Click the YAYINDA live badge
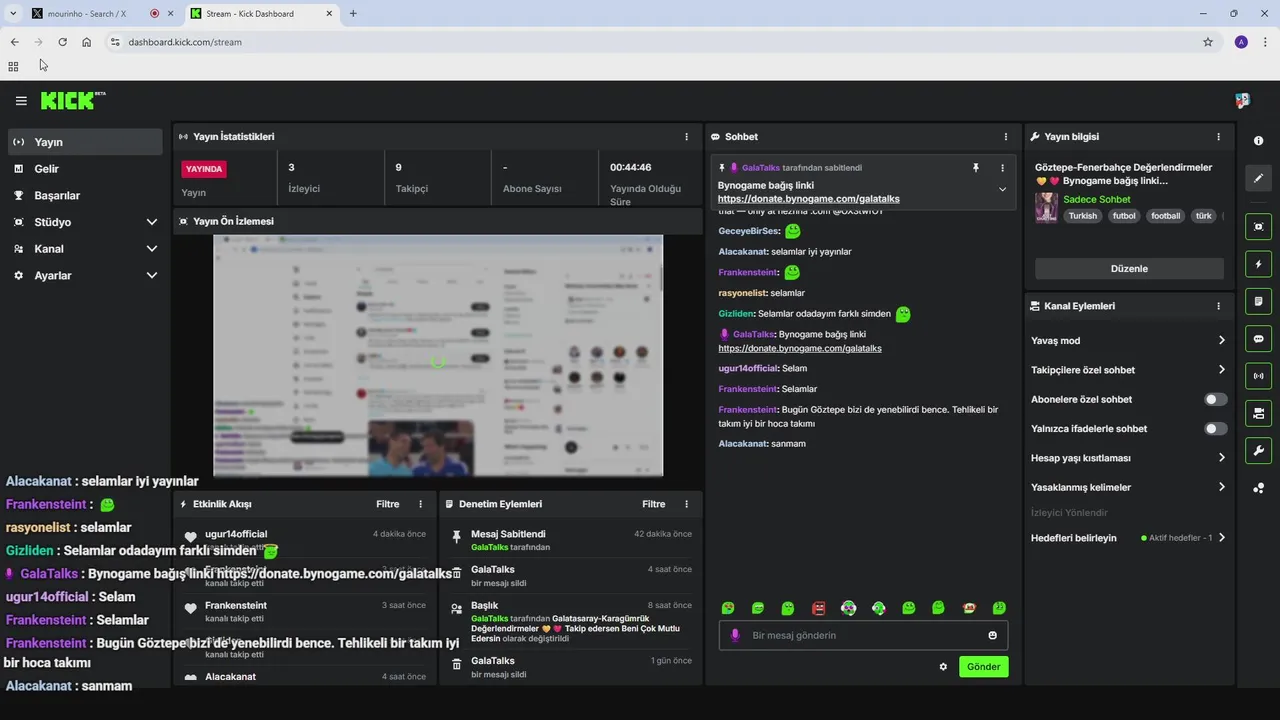 (x=204, y=169)
